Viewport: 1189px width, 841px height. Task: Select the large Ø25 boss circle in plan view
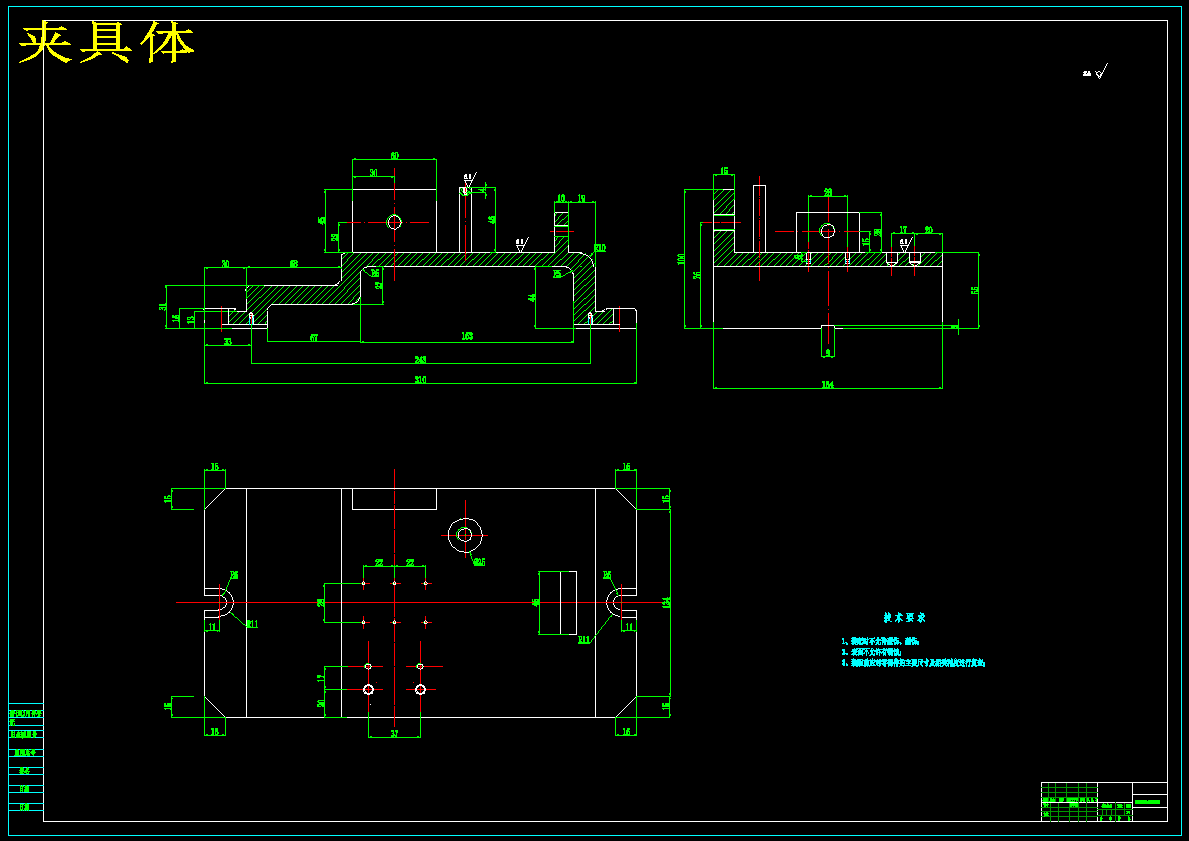[x=465, y=535]
